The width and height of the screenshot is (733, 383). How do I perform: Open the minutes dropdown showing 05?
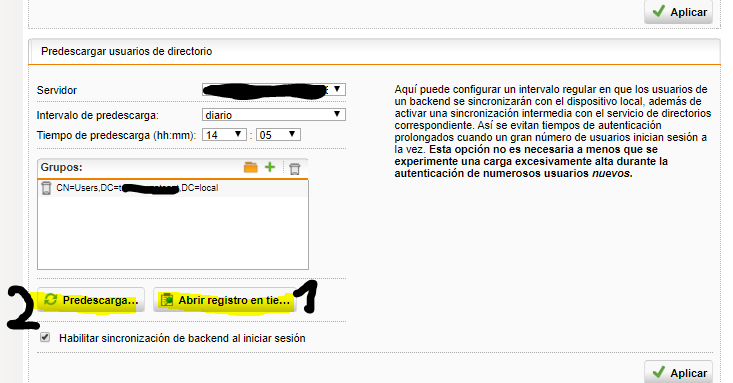(278, 135)
